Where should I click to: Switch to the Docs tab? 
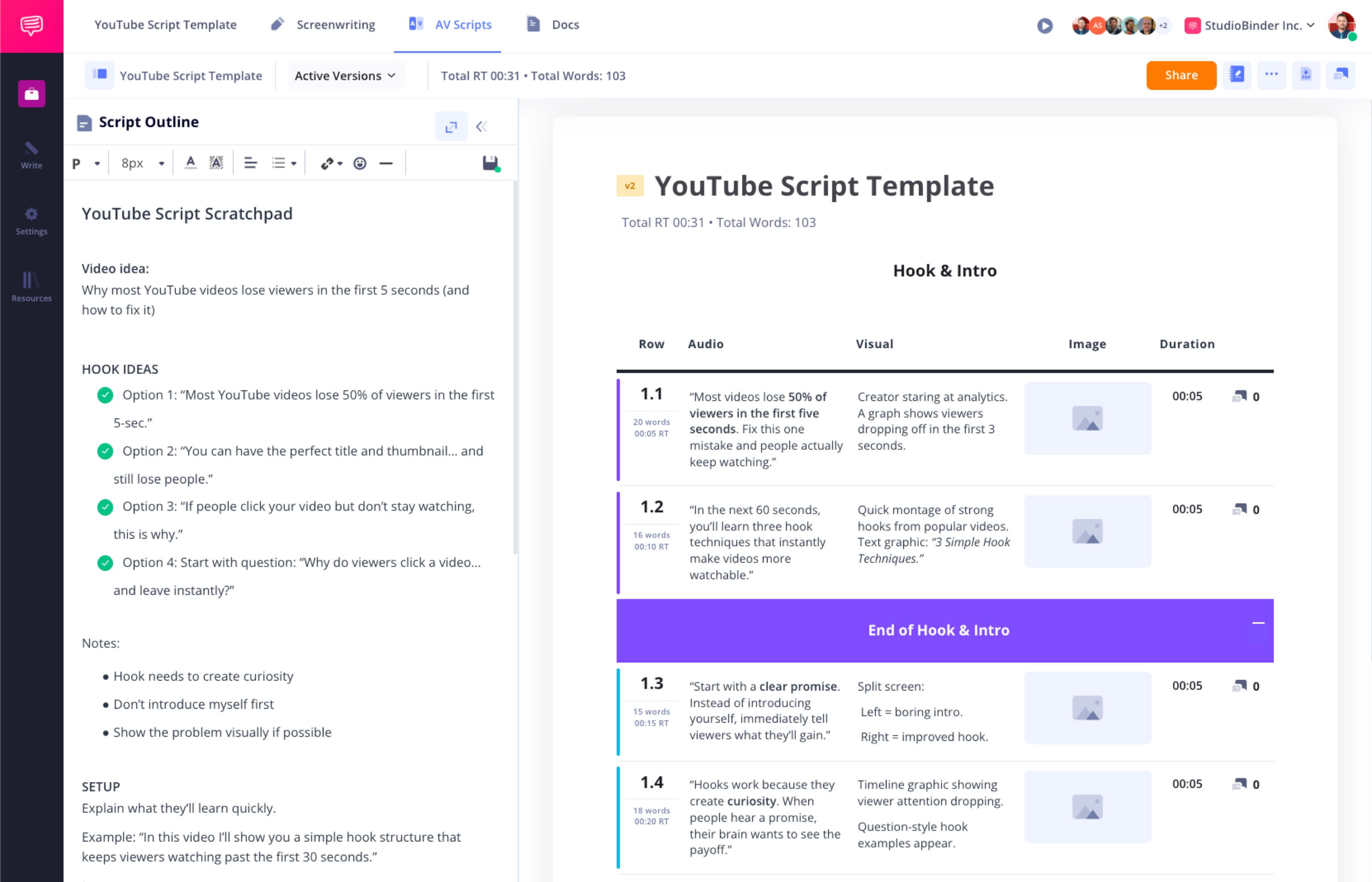[x=553, y=25]
